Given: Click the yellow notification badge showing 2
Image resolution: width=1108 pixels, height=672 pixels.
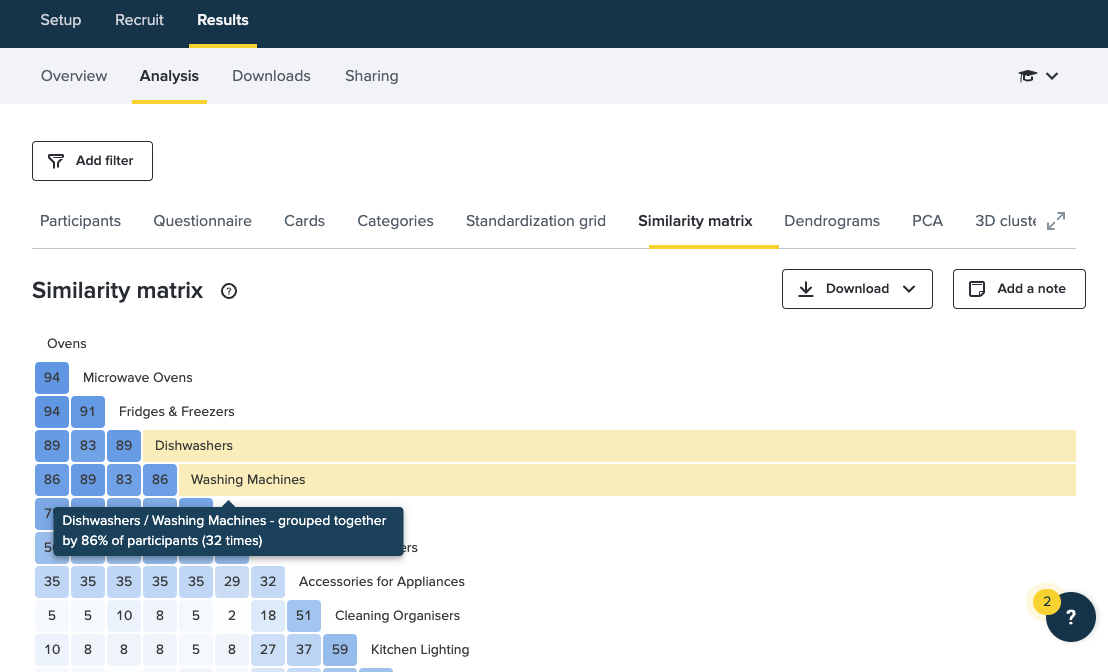Looking at the screenshot, I should [1047, 602].
